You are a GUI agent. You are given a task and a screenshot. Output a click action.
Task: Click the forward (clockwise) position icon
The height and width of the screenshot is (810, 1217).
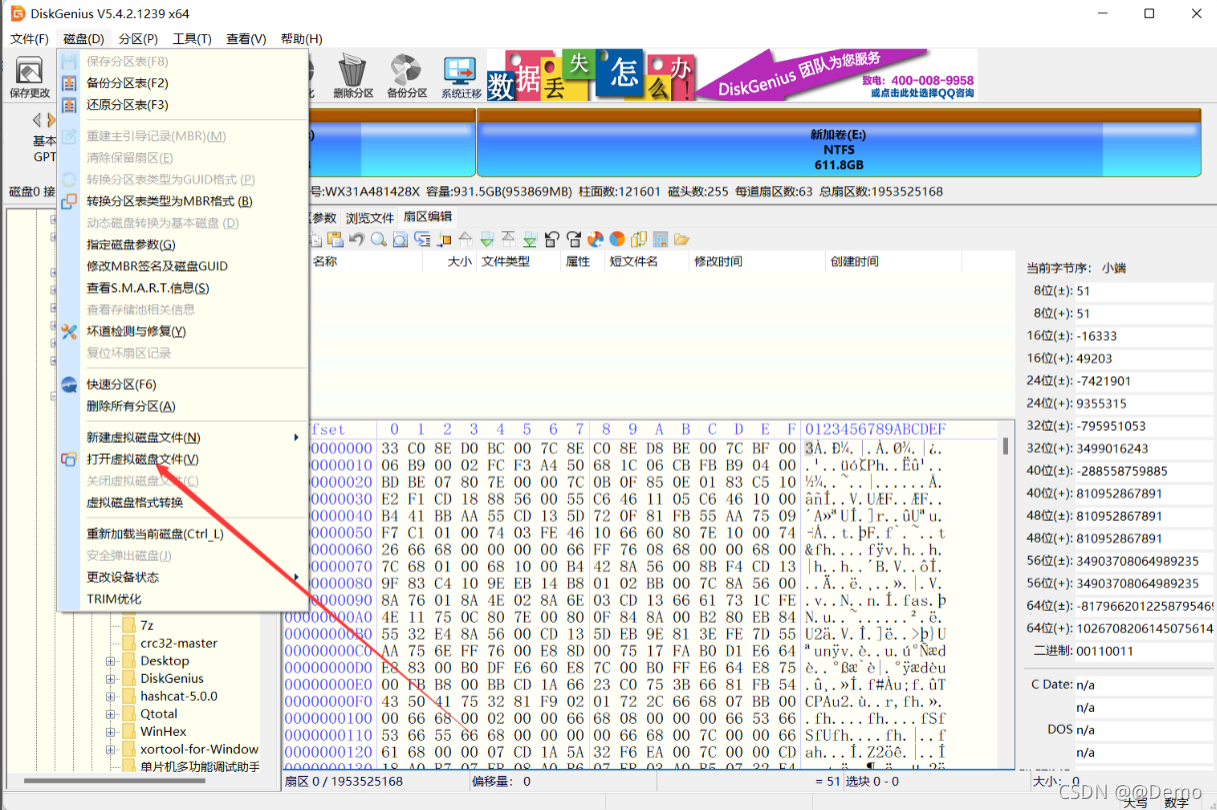[574, 240]
